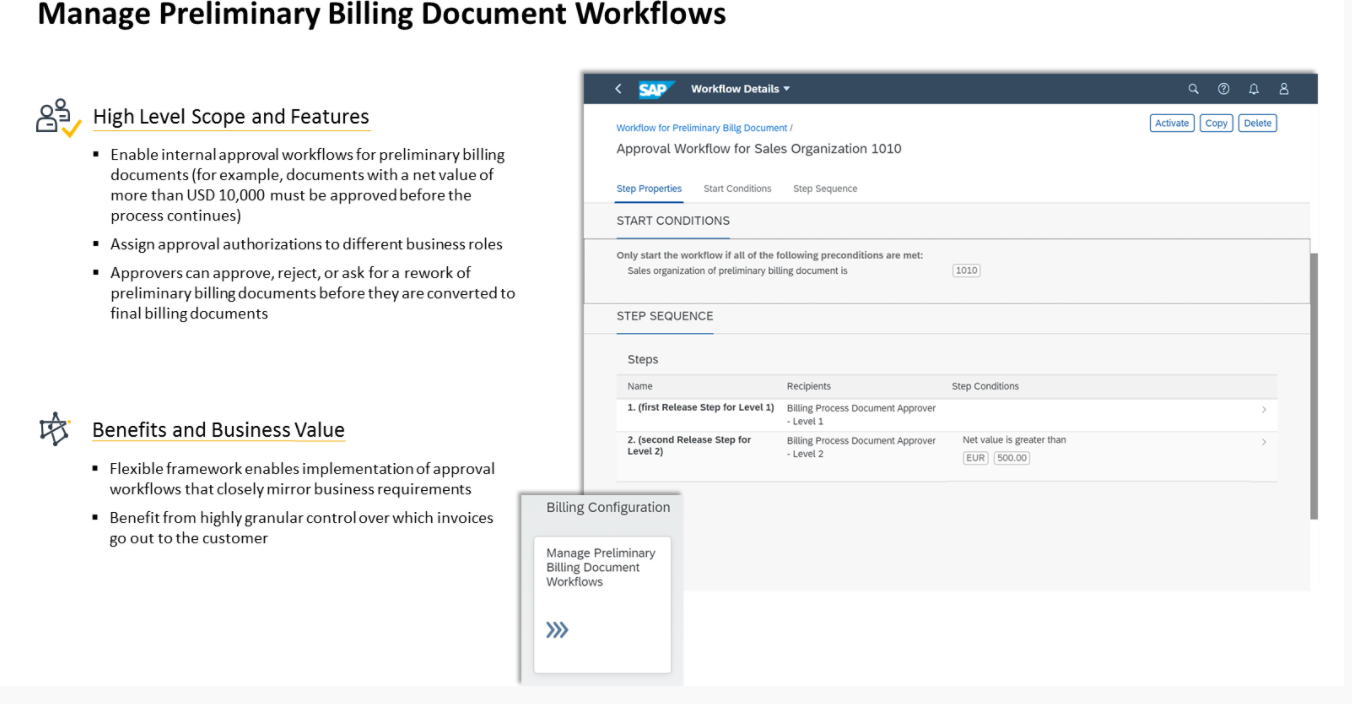Click the back arrow in SAP header
This screenshot has width=1352, height=704.
618,89
